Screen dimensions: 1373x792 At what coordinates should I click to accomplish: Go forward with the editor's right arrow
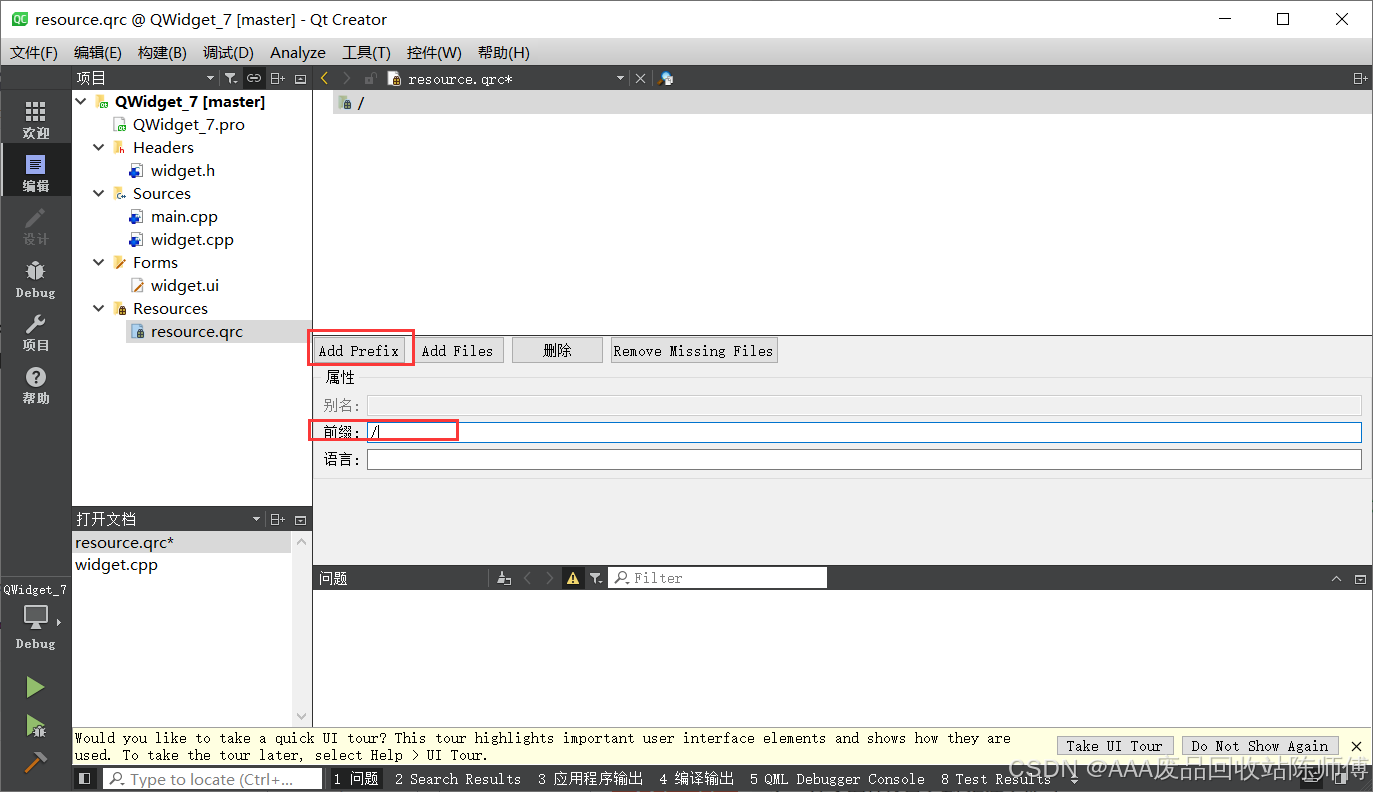[347, 78]
